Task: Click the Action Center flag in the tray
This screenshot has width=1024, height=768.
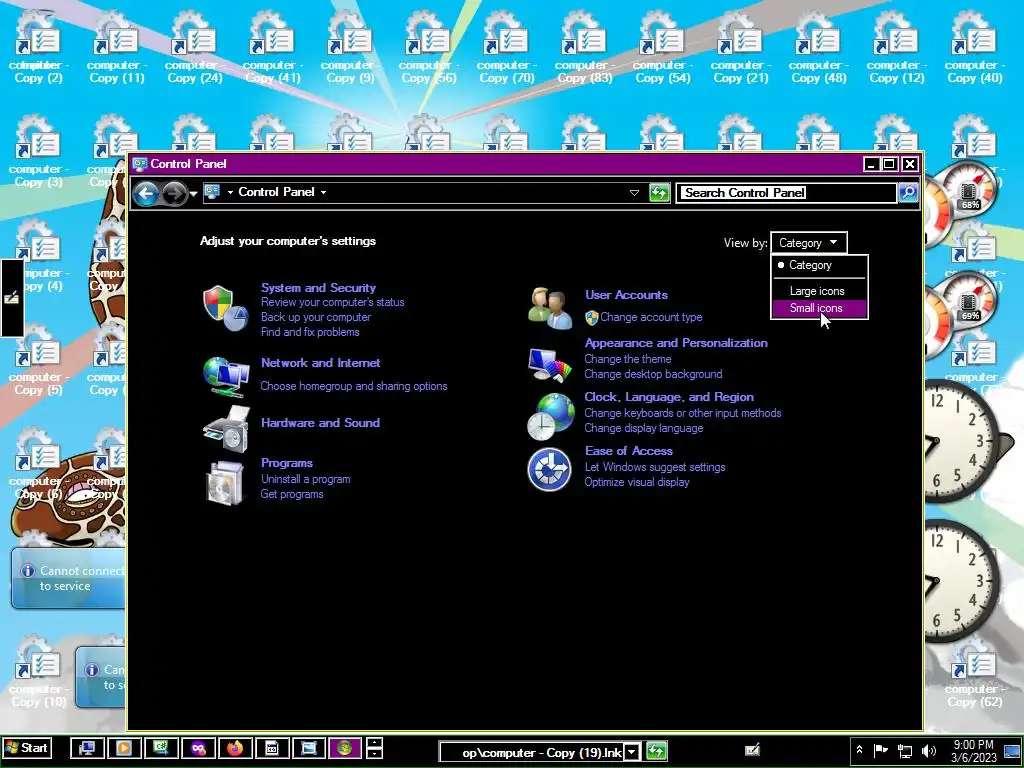Action: click(x=880, y=750)
